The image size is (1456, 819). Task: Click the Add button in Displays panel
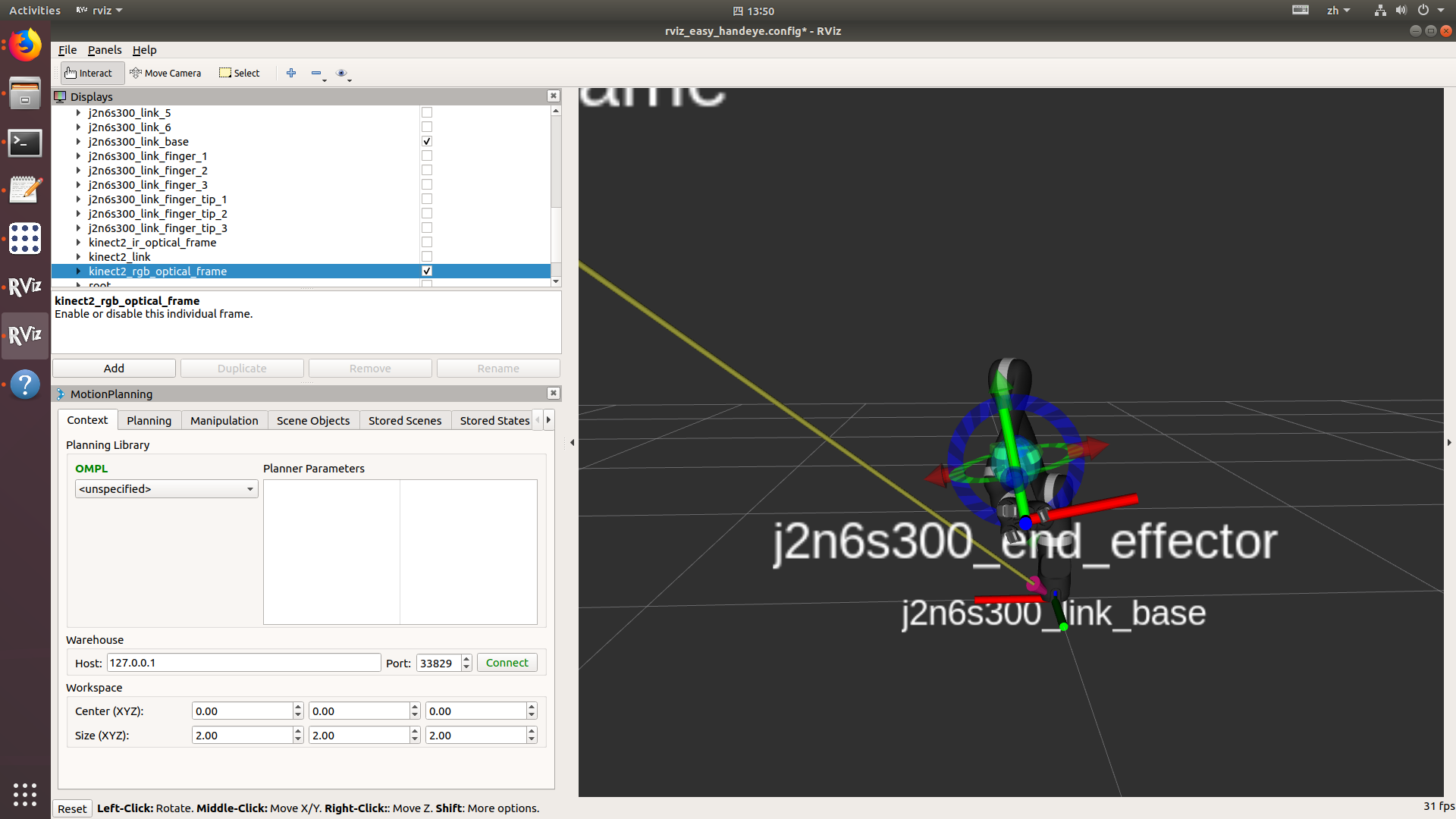pos(113,368)
